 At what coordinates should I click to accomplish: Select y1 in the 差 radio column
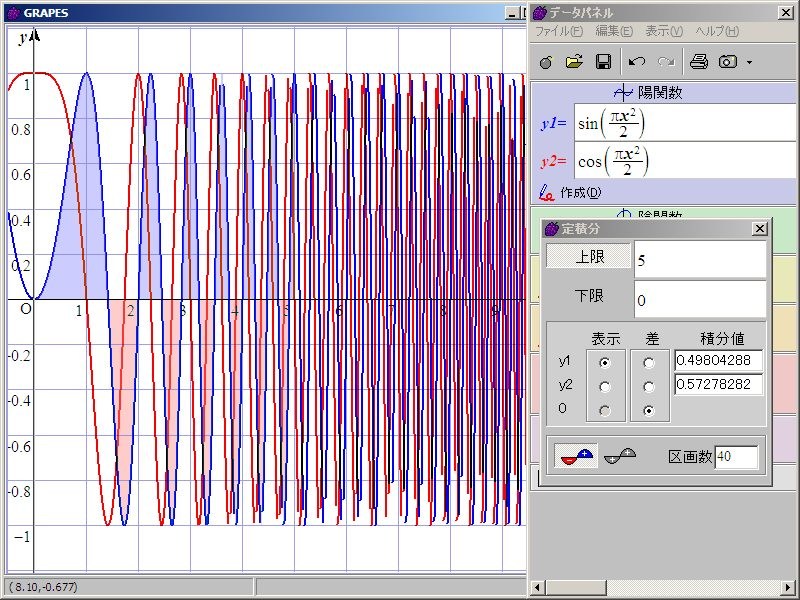(650, 363)
